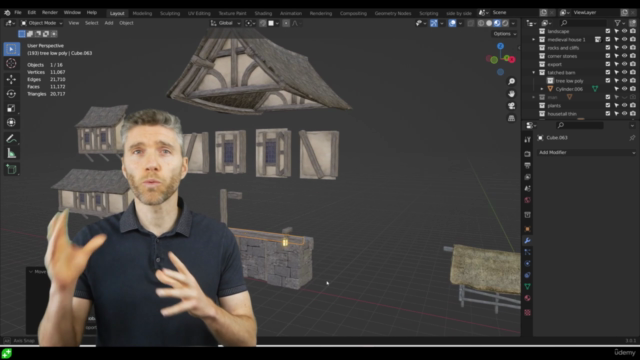
Task: Expand the Cylinder.006 object
Action: (x=542, y=89)
